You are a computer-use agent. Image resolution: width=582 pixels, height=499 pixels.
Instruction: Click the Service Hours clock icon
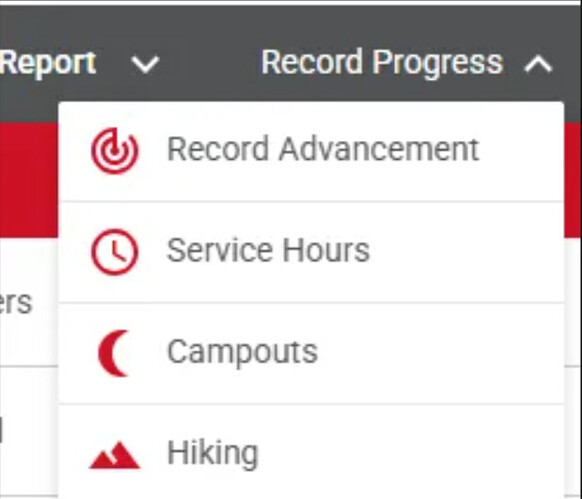coord(115,252)
